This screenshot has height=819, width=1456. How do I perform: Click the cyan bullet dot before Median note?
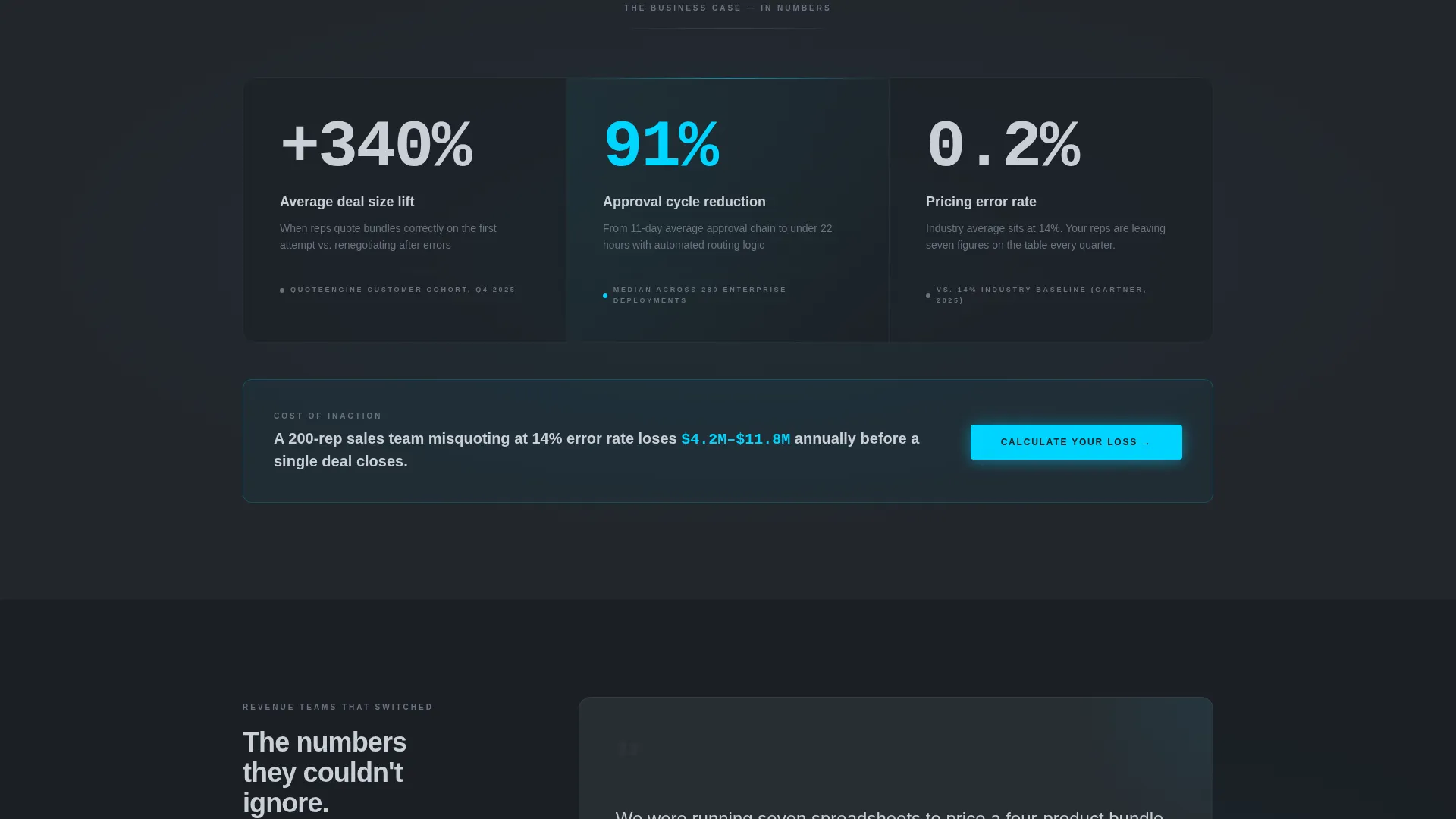pos(605,296)
